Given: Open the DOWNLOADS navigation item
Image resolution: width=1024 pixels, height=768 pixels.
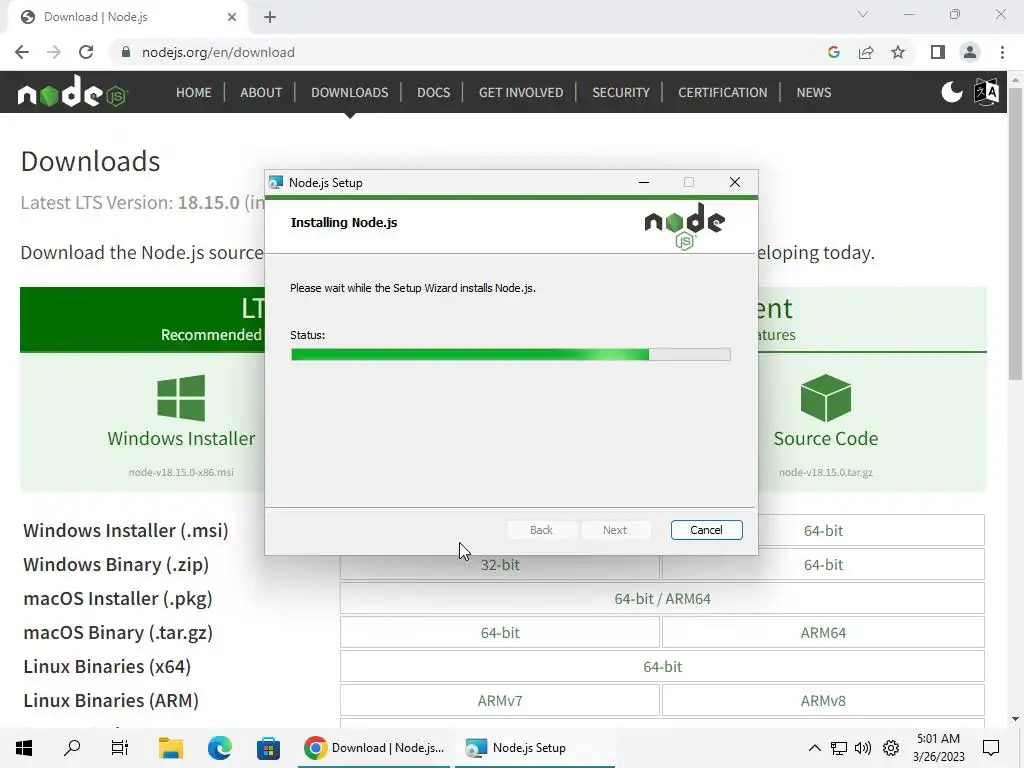Looking at the screenshot, I should pos(349,92).
